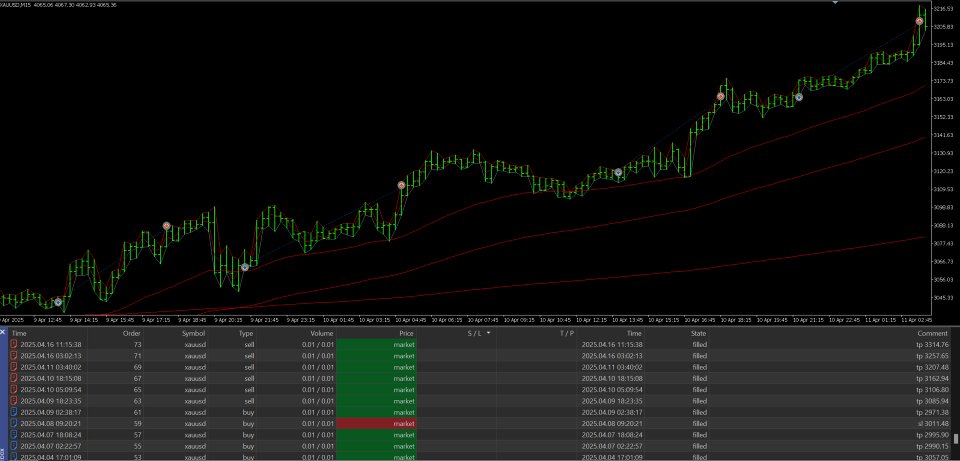Image resolution: width=960 pixels, height=461 pixels.
Task: Click order number 67 in the Order column
Action: pyautogui.click(x=137, y=378)
